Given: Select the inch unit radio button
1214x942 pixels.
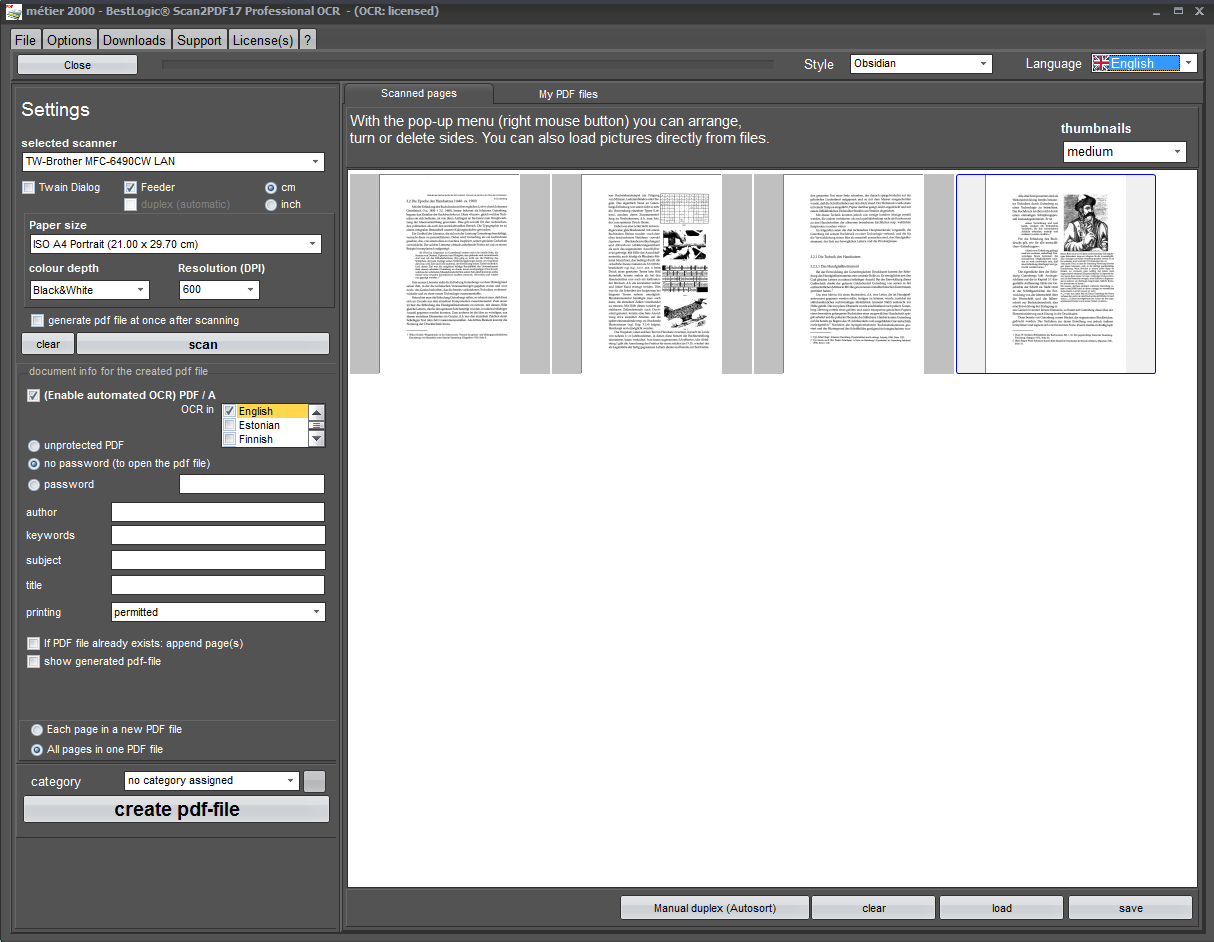Looking at the screenshot, I should click(271, 205).
